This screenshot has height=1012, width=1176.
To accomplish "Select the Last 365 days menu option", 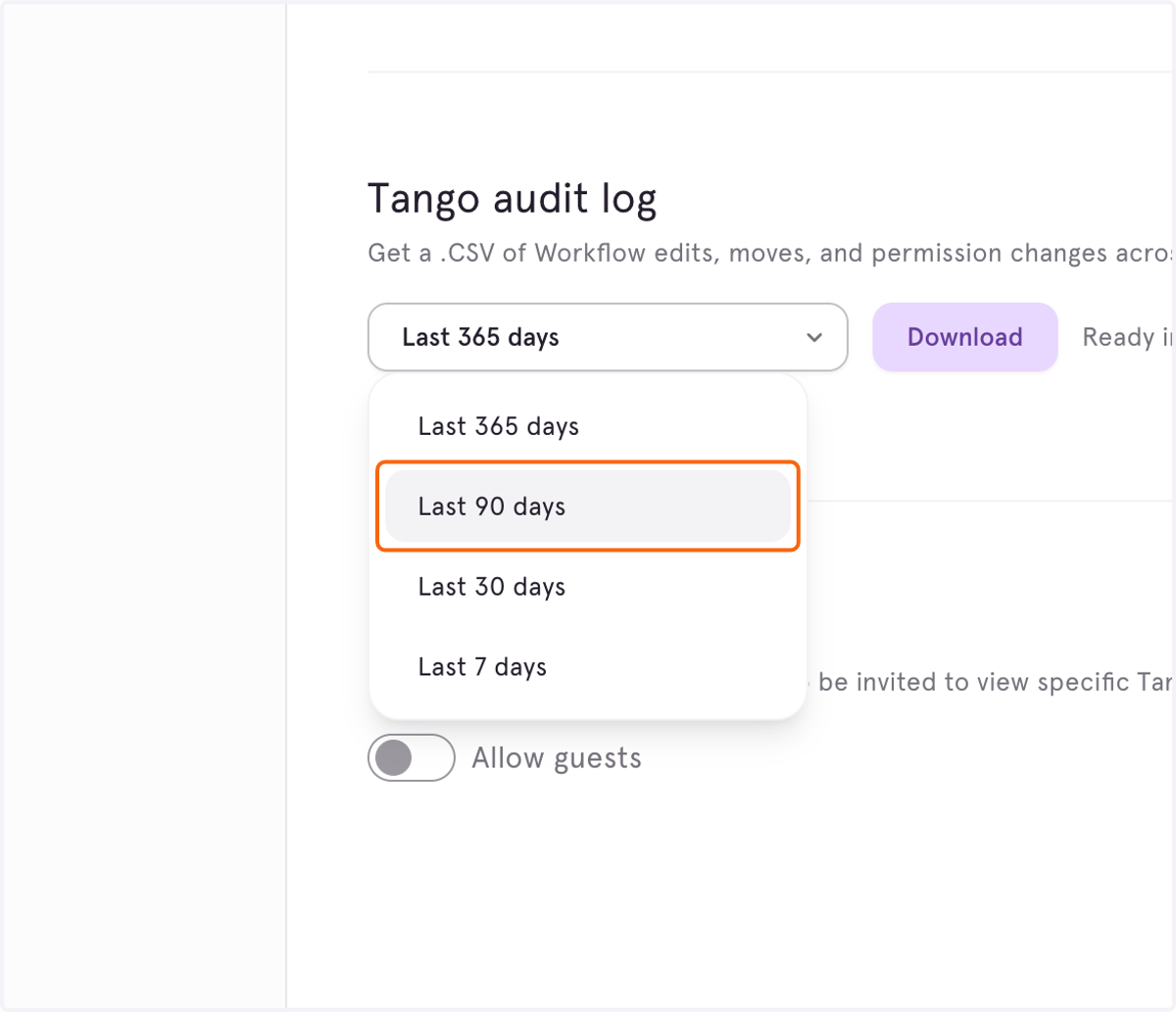I will coord(588,426).
